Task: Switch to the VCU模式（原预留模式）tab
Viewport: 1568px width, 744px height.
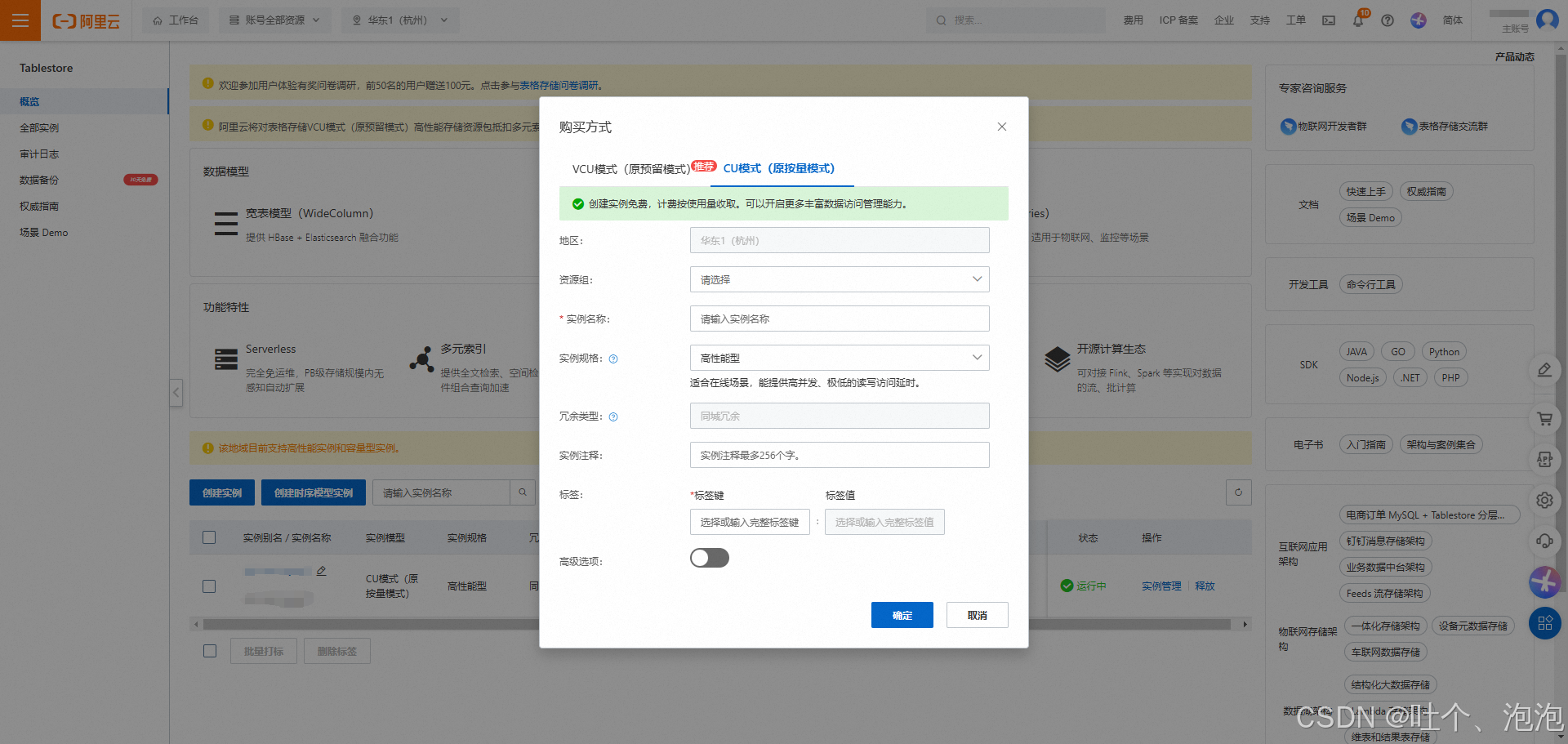Action: [x=630, y=168]
